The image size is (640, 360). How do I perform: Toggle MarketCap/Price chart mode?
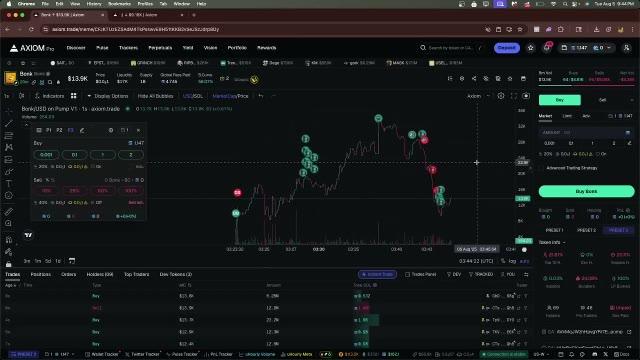230,96
